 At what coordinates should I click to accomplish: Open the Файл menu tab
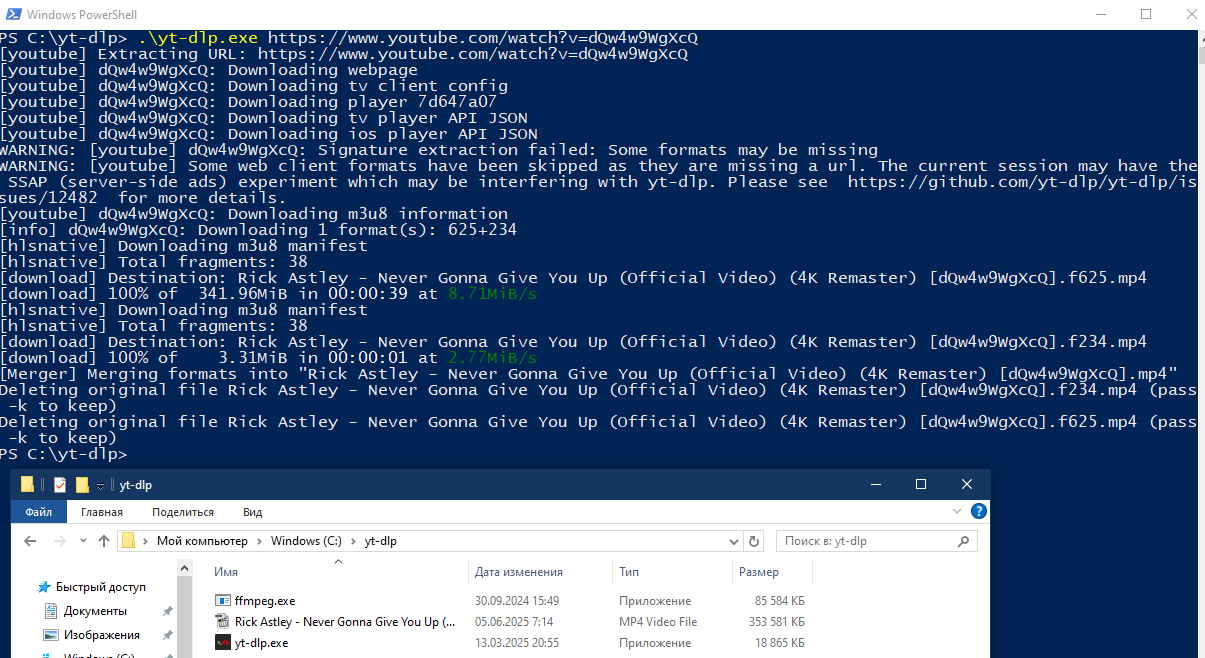click(x=39, y=512)
